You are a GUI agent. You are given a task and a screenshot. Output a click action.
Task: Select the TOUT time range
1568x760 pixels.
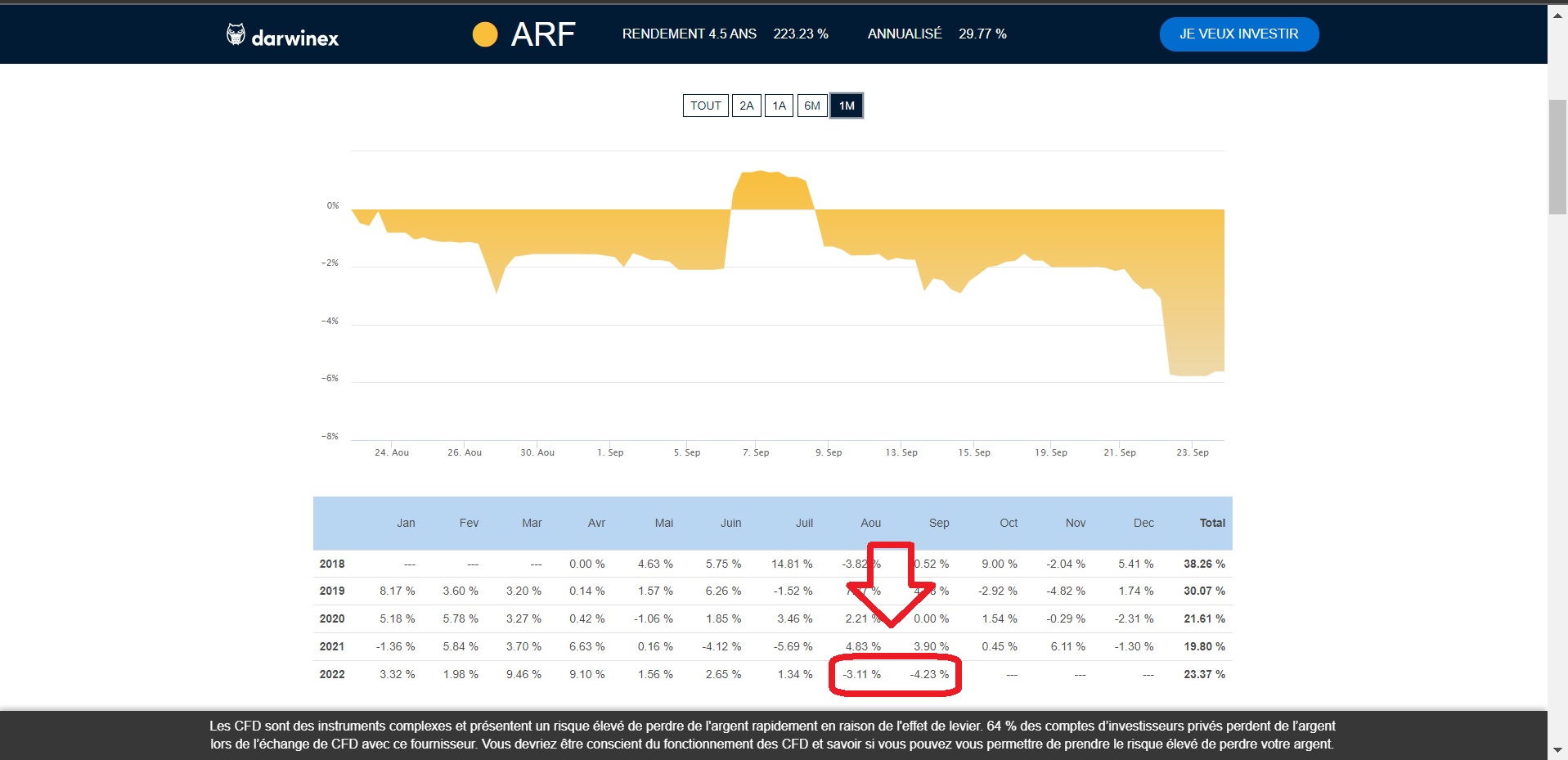coord(705,106)
